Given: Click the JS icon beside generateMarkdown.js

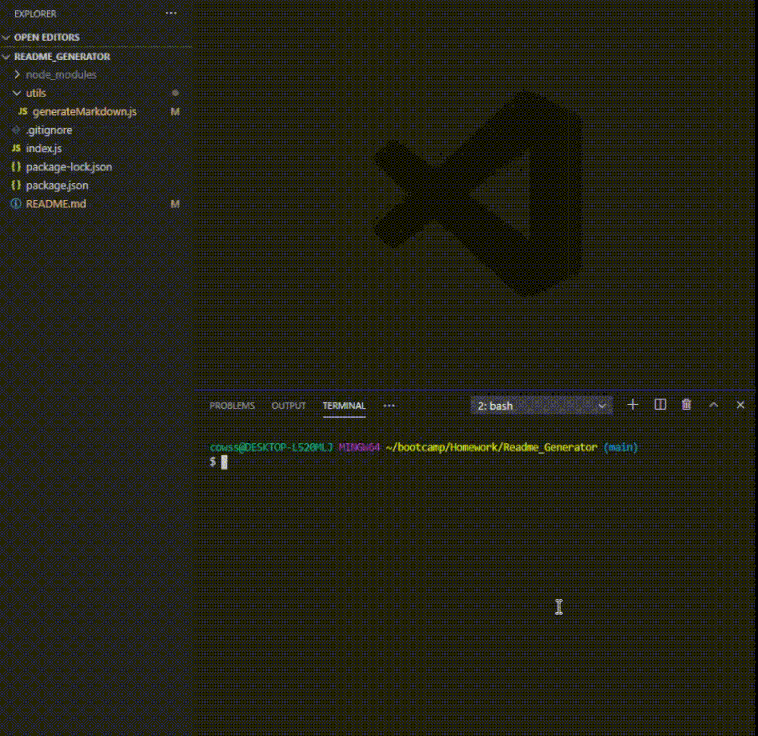Looking at the screenshot, I should pyautogui.click(x=22, y=111).
